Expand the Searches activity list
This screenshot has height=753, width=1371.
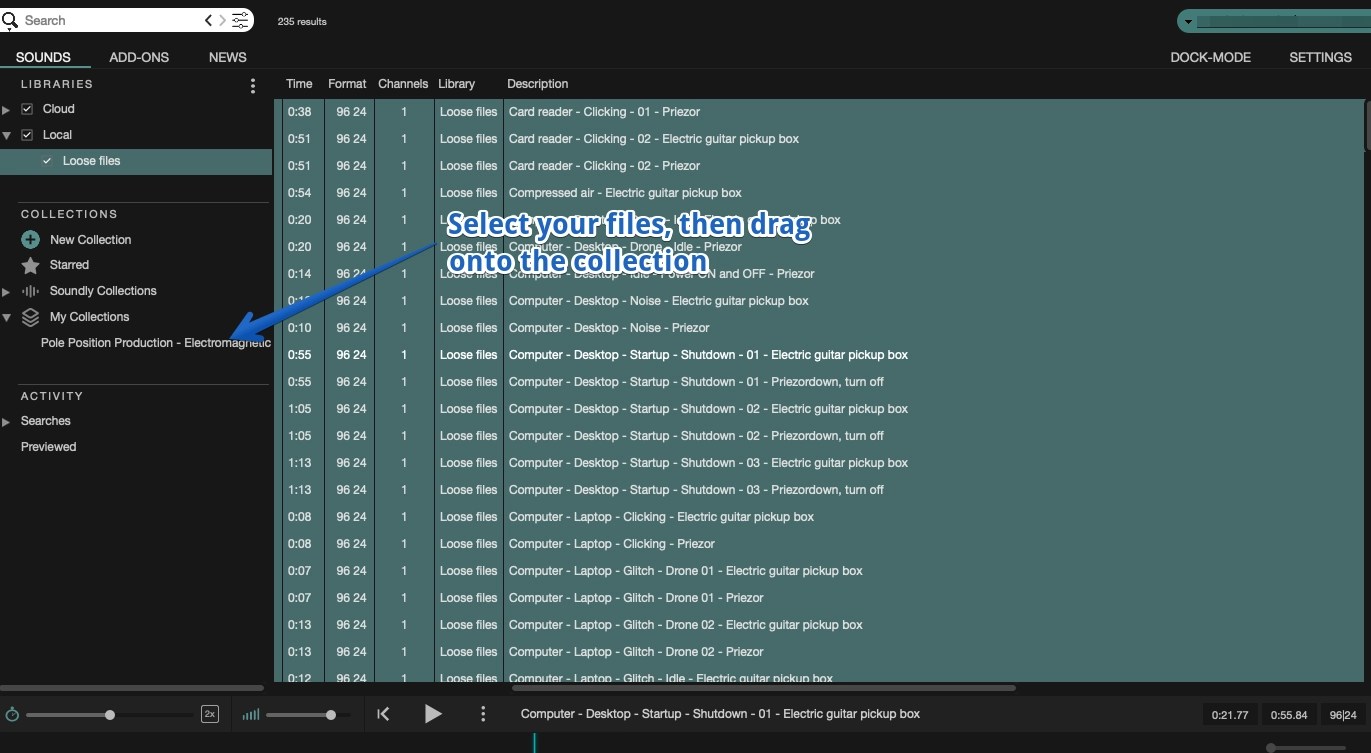[6, 420]
